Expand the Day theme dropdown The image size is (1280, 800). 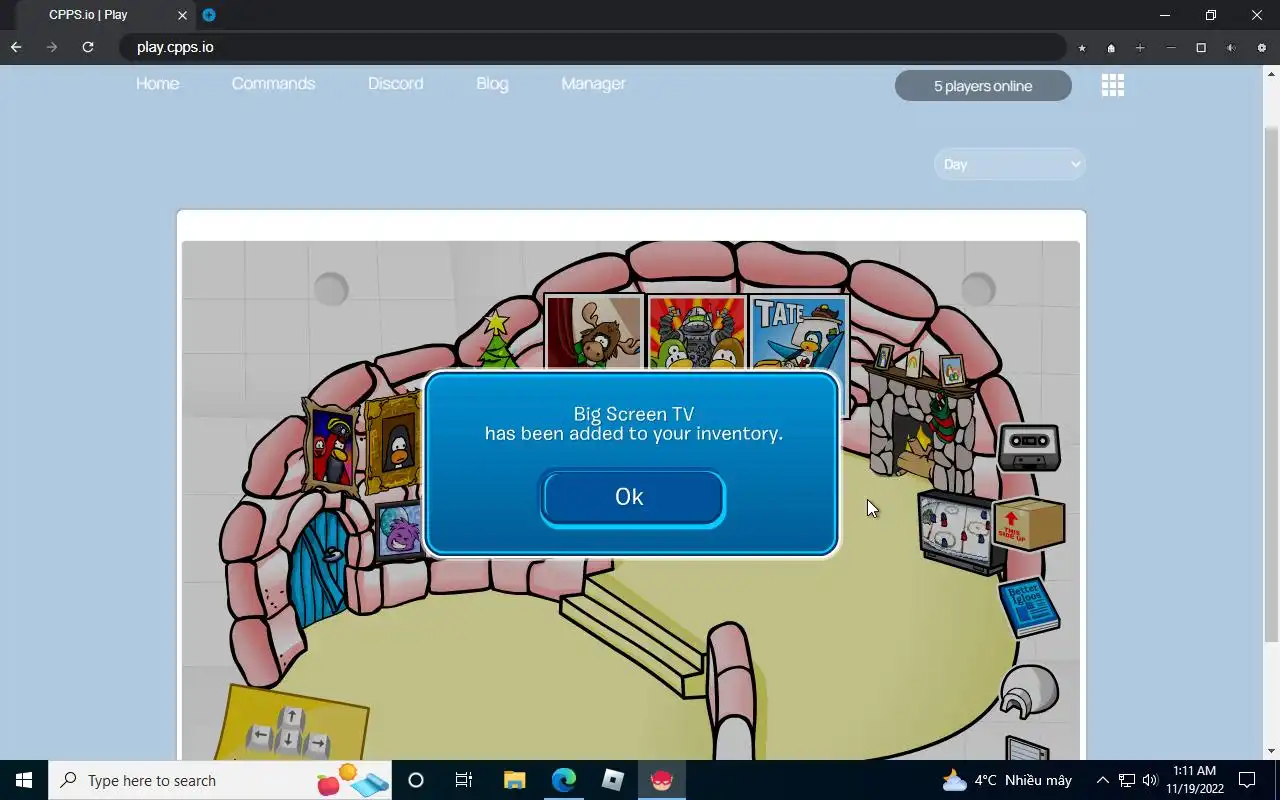(1010, 164)
